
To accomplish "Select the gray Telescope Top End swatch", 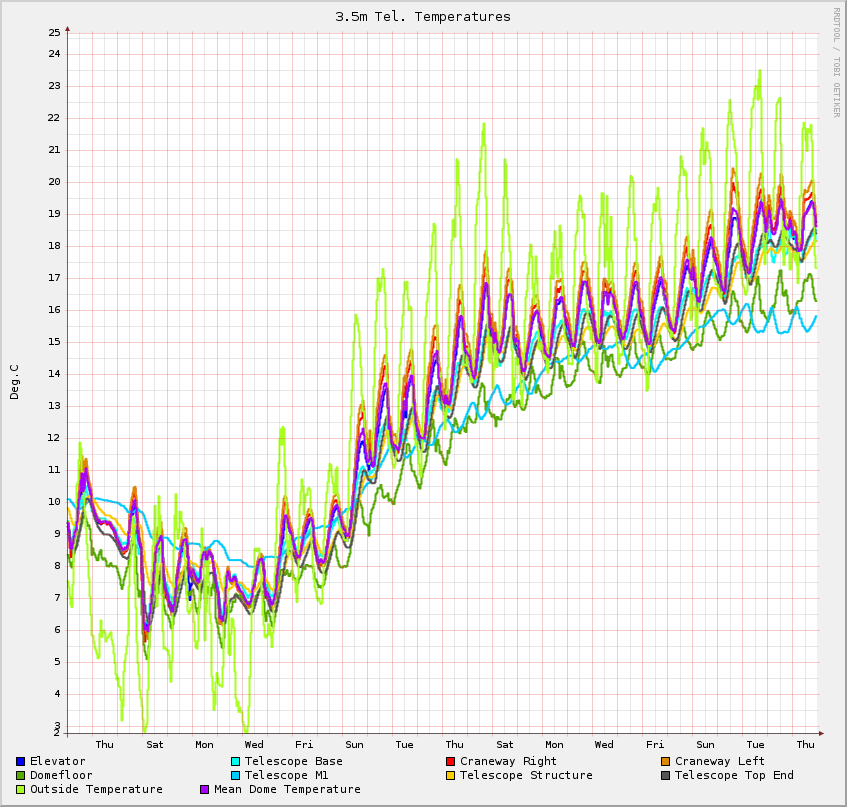I will coord(666,775).
